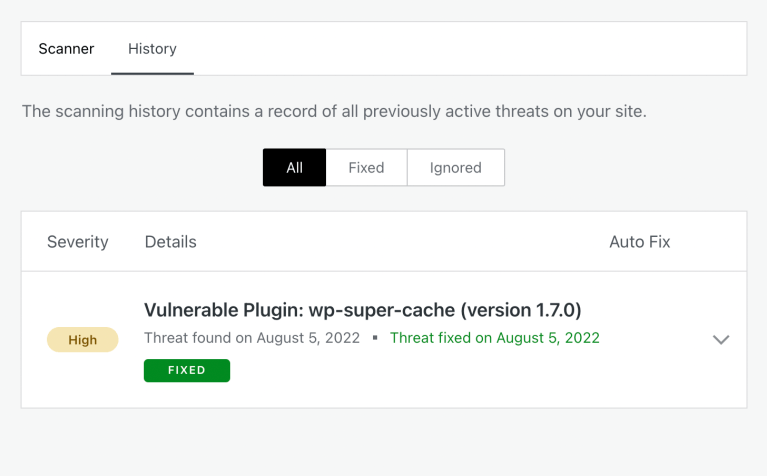Show only Ignored threats
The height and width of the screenshot is (476, 767).
[x=455, y=168]
